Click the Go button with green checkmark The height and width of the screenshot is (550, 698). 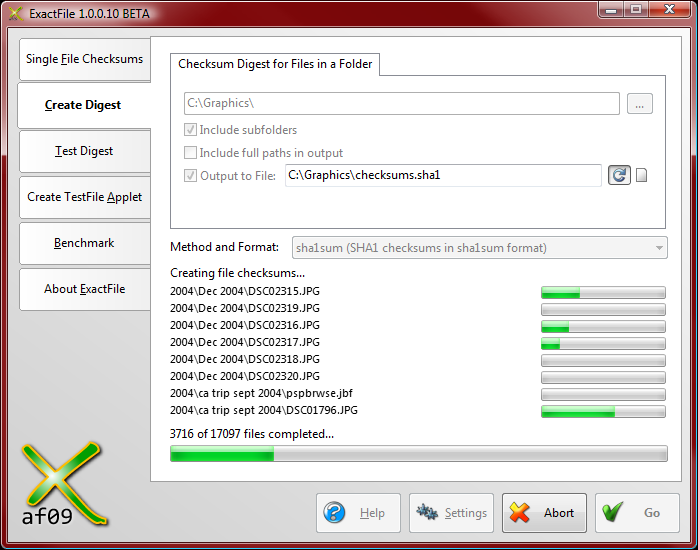[x=637, y=513]
